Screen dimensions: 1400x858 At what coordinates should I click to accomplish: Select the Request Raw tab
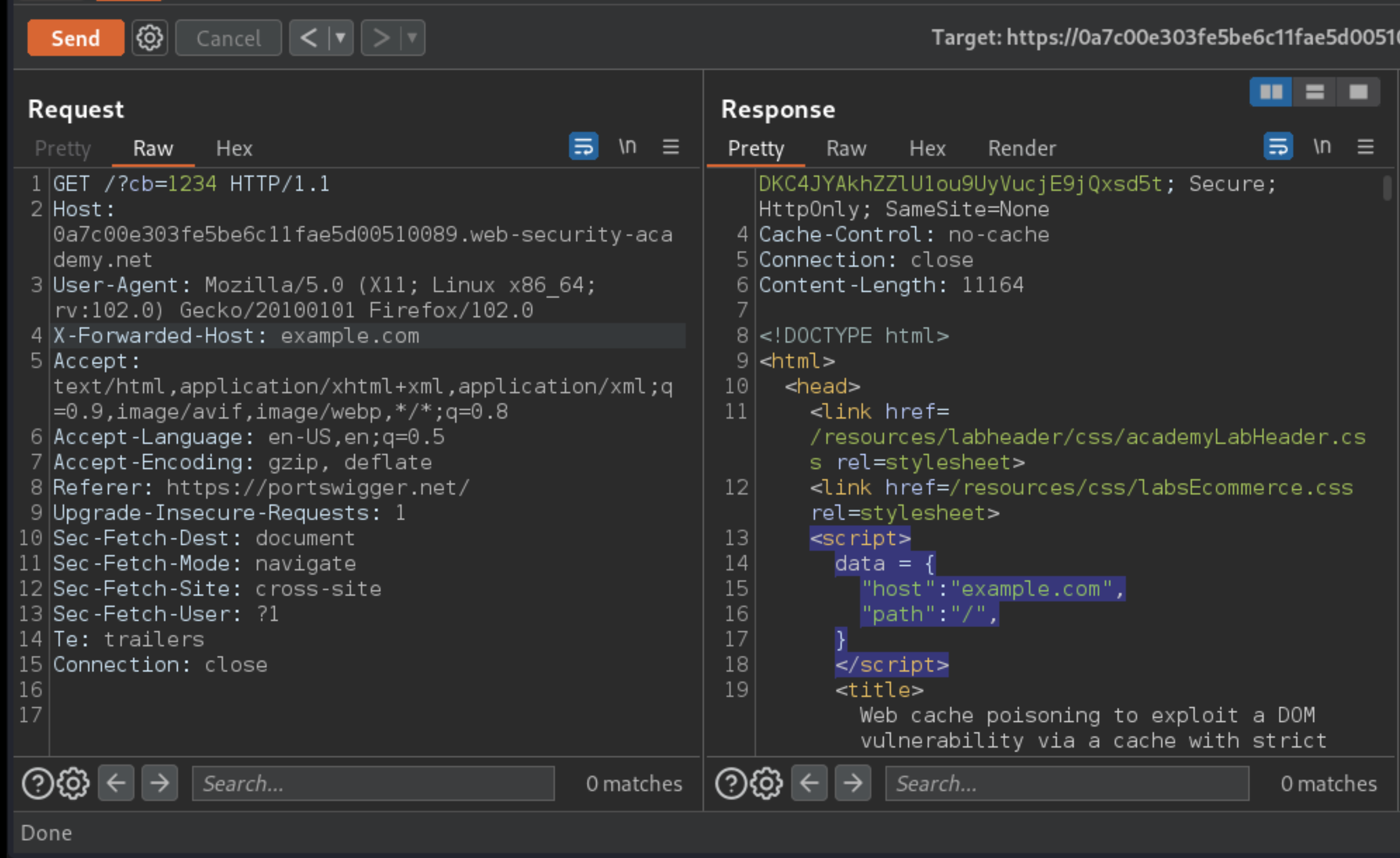(x=153, y=149)
